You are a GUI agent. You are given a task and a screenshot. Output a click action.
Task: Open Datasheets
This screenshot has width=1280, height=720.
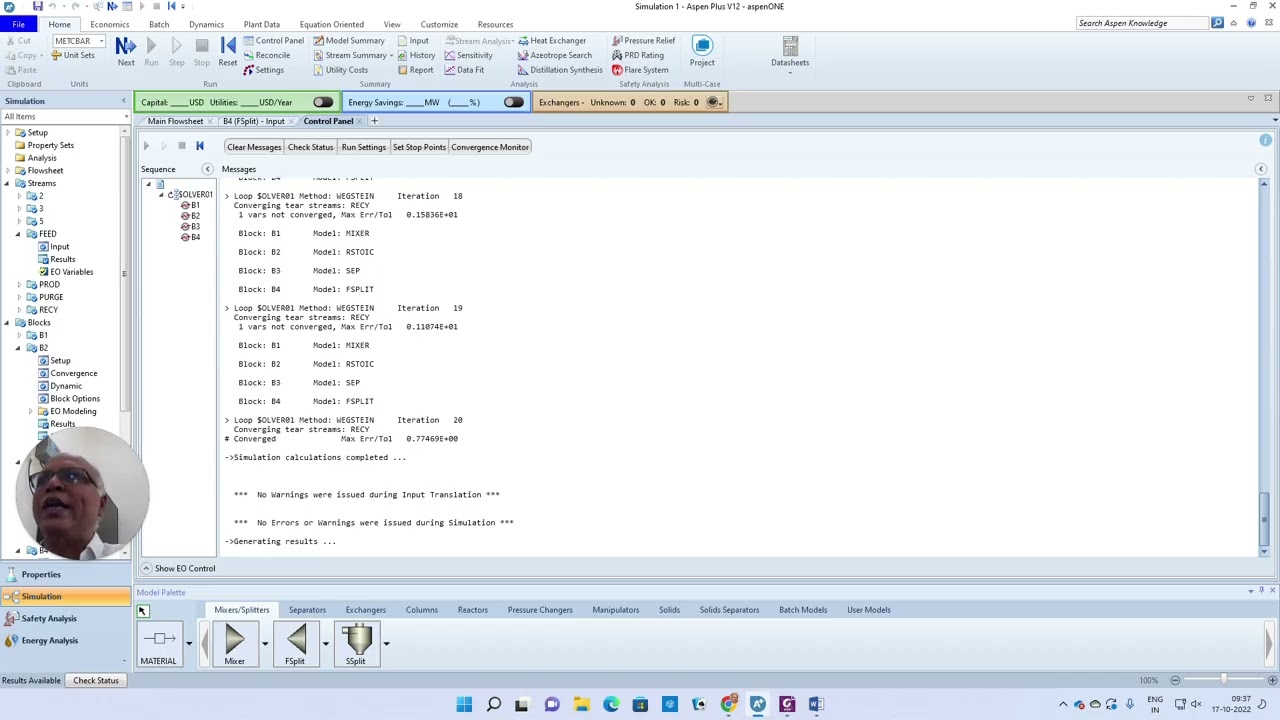(x=790, y=51)
